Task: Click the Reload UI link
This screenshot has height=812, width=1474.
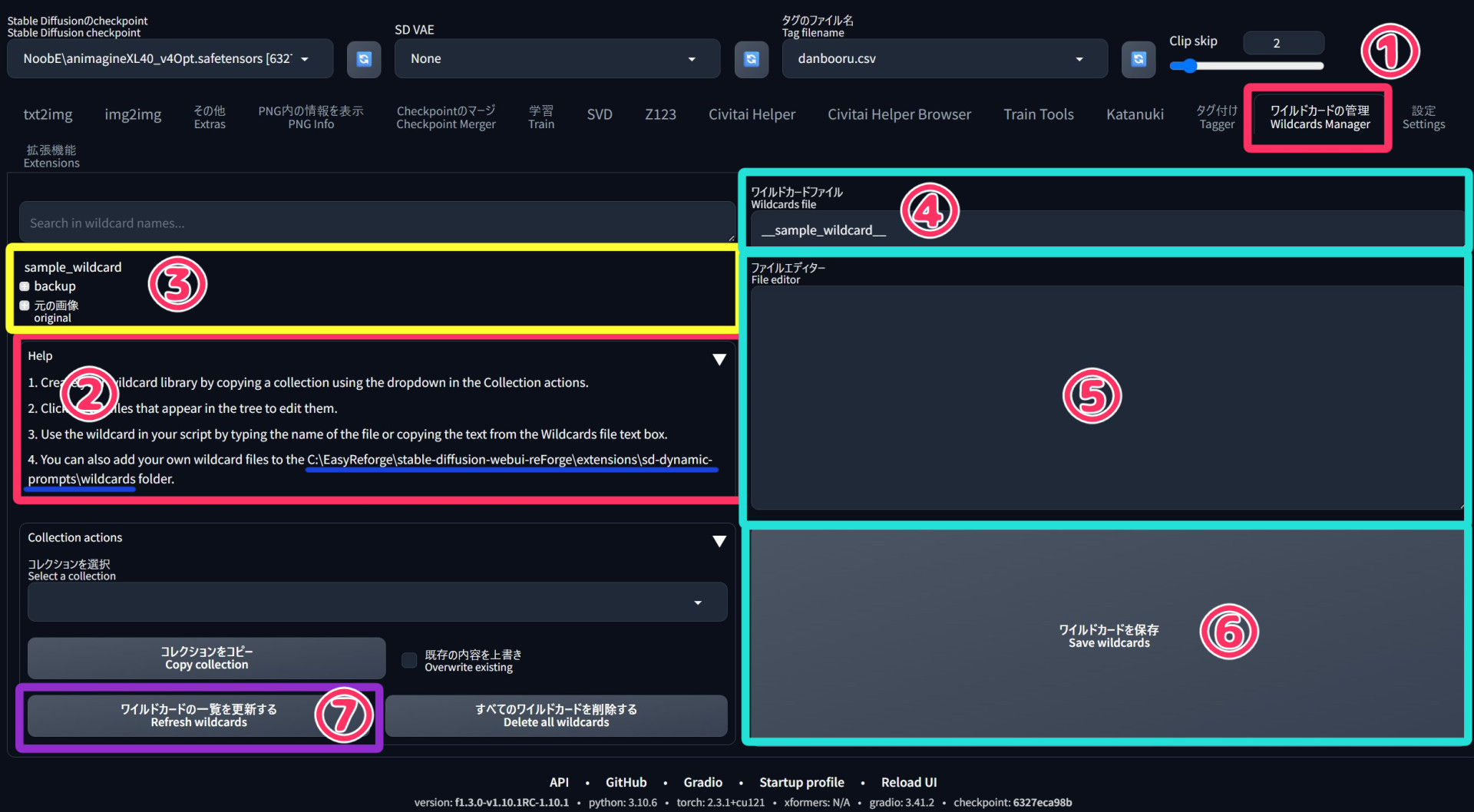Action: [909, 782]
